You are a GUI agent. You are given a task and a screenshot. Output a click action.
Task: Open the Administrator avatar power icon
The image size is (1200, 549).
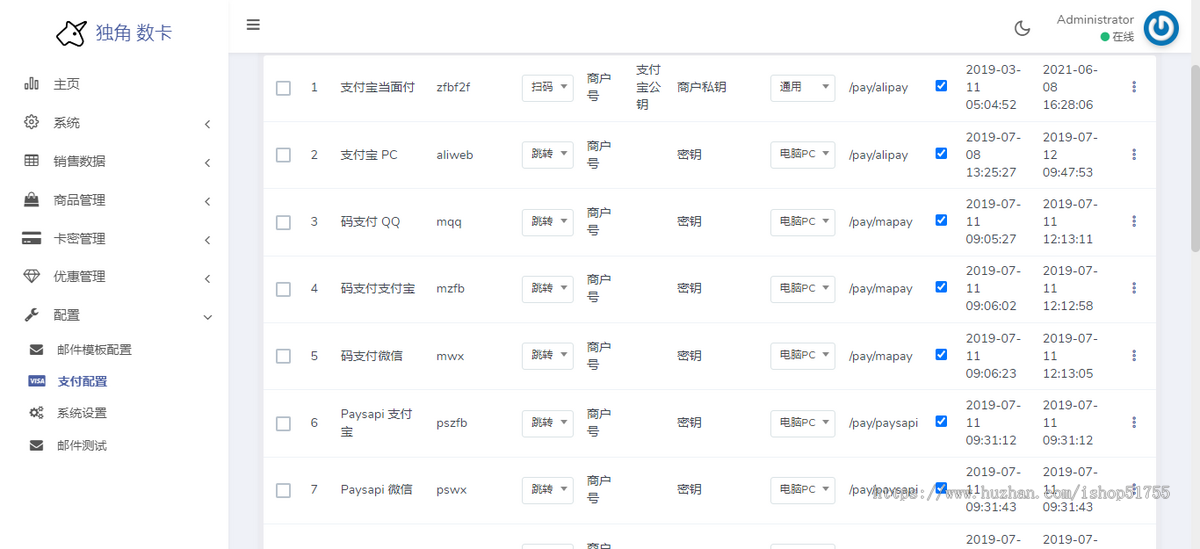pyautogui.click(x=1161, y=29)
